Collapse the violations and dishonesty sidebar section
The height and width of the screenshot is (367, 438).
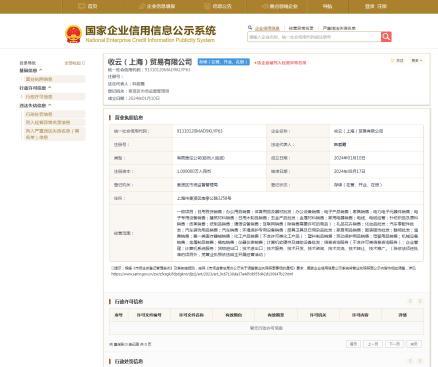point(35,105)
